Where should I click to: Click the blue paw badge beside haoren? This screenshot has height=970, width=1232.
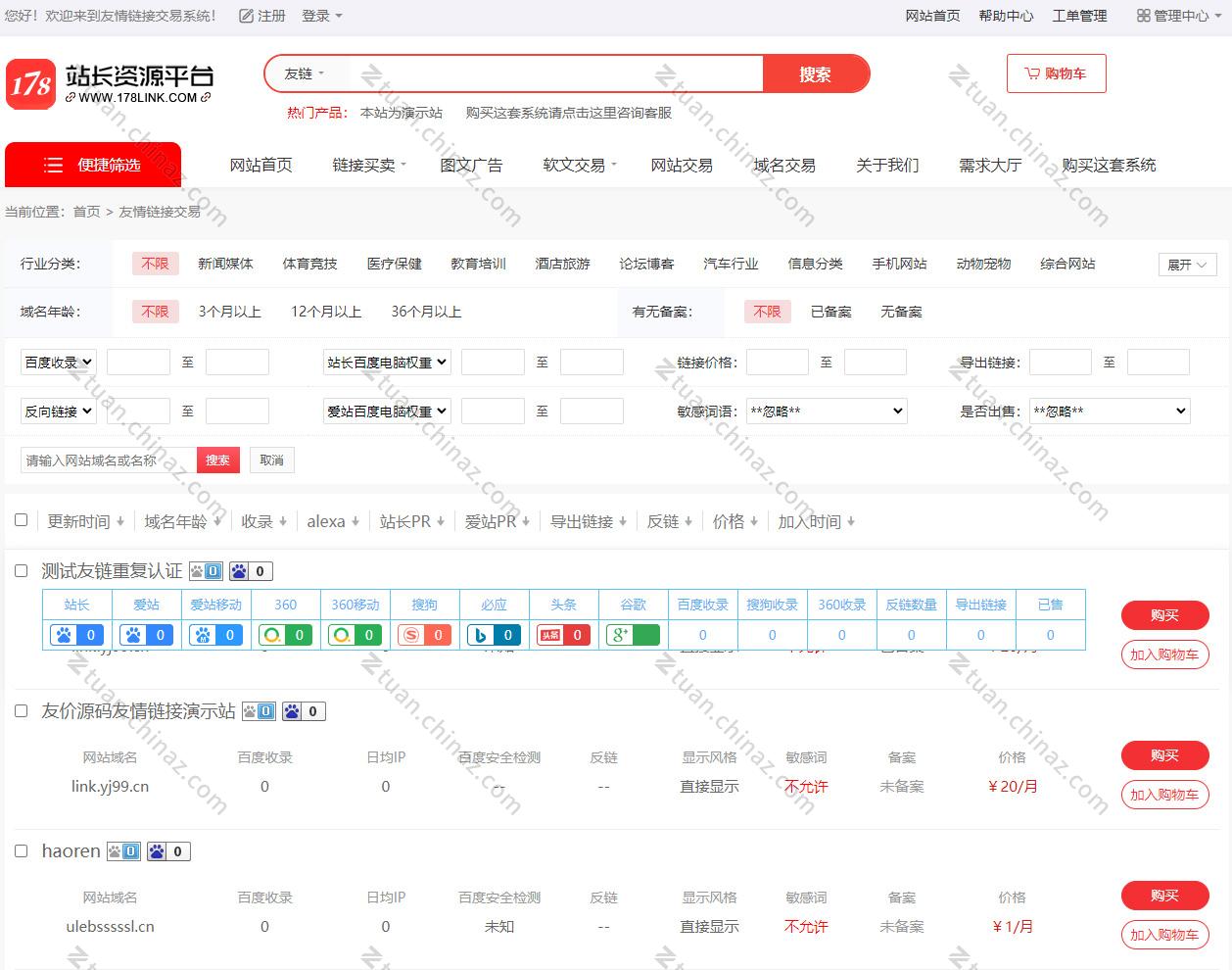168,851
